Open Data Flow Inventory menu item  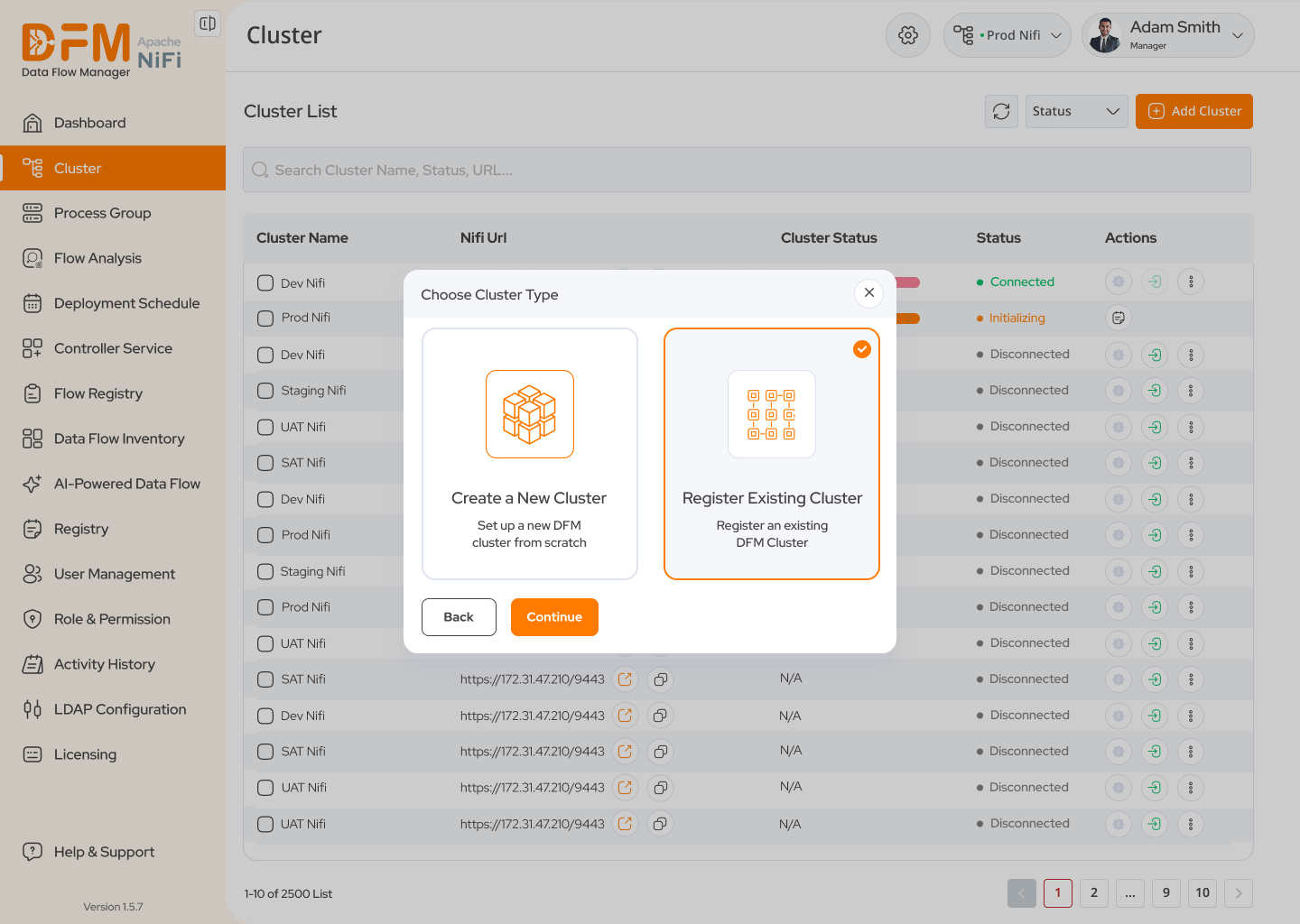[113, 439]
